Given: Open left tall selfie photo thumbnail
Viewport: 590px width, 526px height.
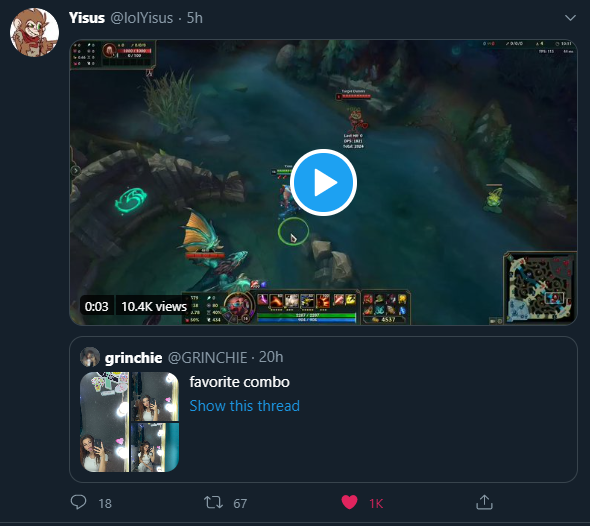Looking at the screenshot, I should 105,422.
